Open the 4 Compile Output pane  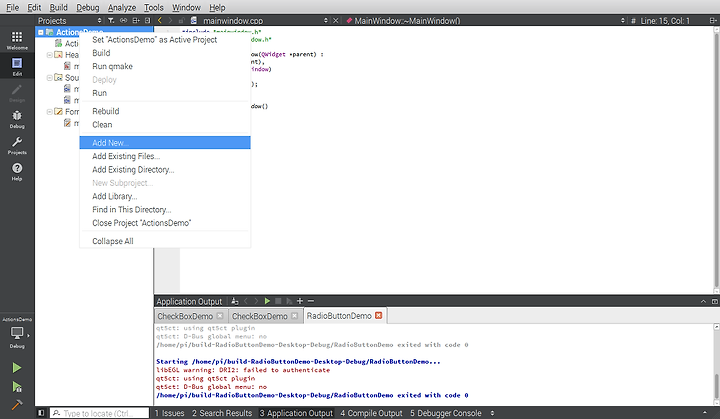pyautogui.click(x=371, y=413)
